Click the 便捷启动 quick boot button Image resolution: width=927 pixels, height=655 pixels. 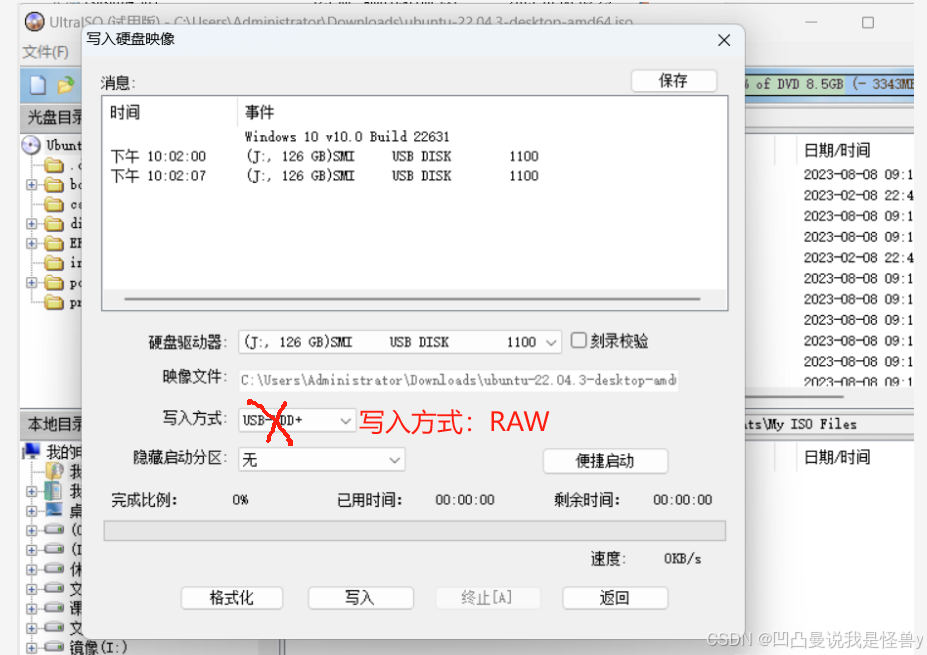click(604, 461)
